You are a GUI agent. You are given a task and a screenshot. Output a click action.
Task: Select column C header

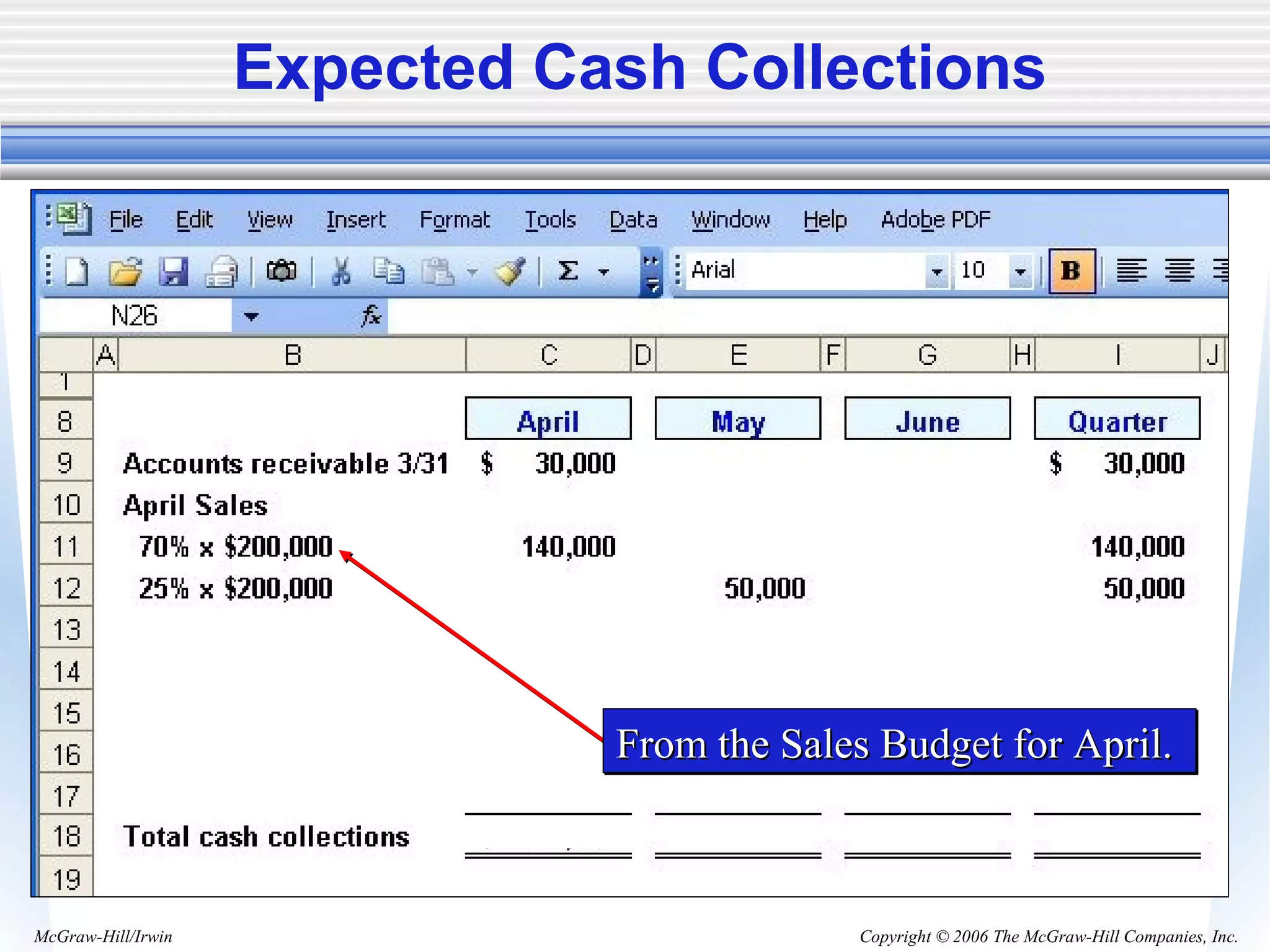coord(549,355)
